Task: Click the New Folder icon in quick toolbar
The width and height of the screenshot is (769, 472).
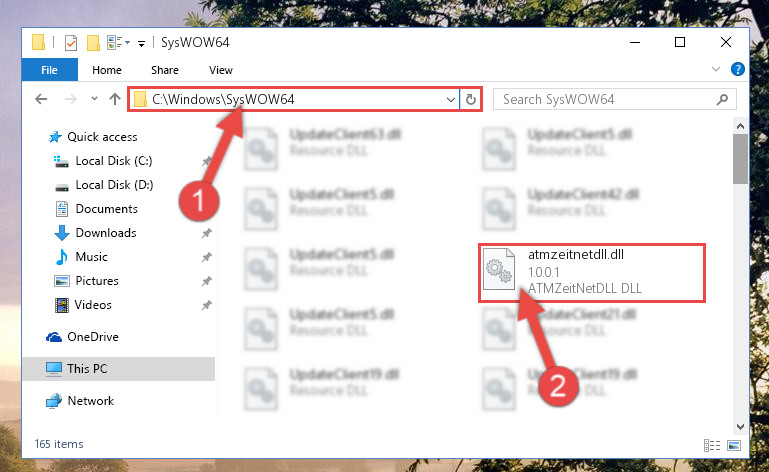Action: click(93, 43)
